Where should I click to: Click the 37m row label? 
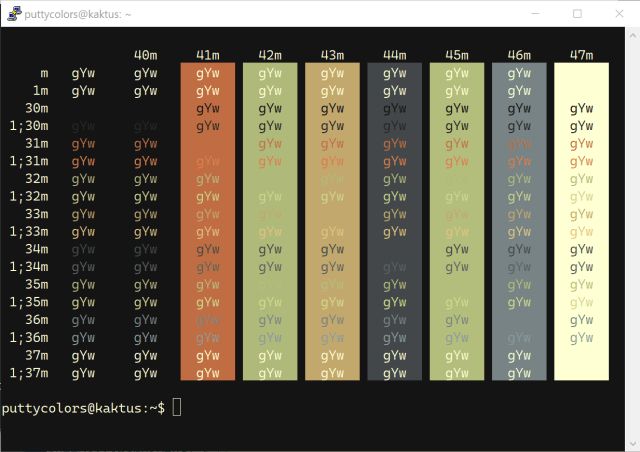point(36,355)
